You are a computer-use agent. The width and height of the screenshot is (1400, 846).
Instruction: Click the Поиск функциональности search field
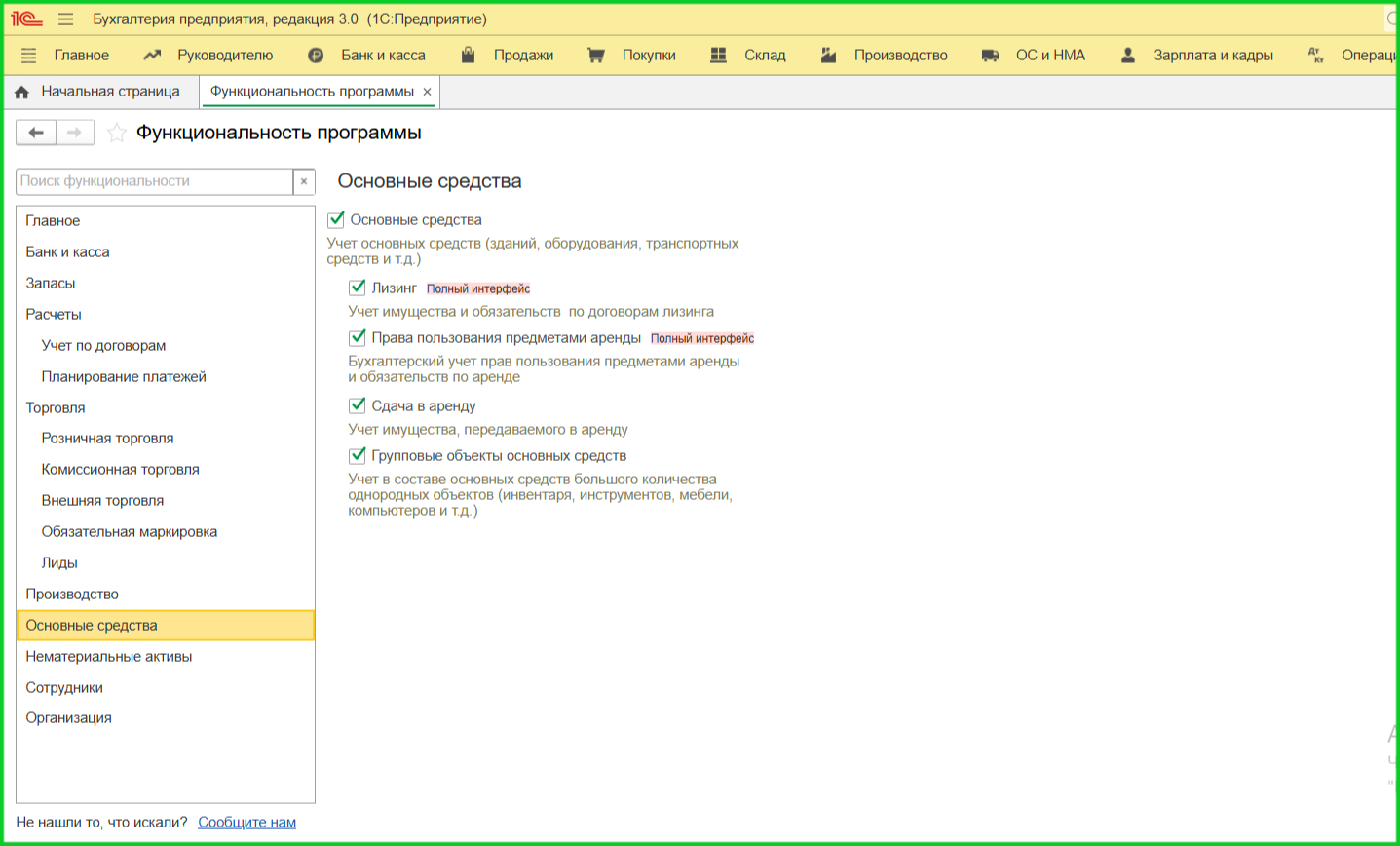(x=154, y=181)
